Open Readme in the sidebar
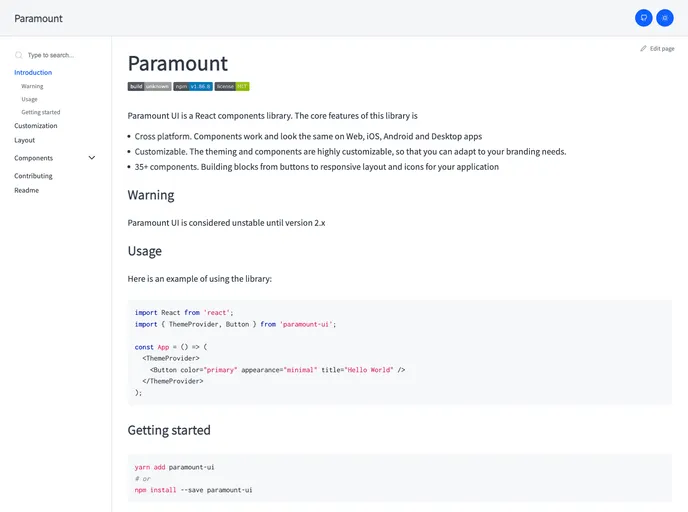This screenshot has width=688, height=512. pyautogui.click(x=26, y=190)
